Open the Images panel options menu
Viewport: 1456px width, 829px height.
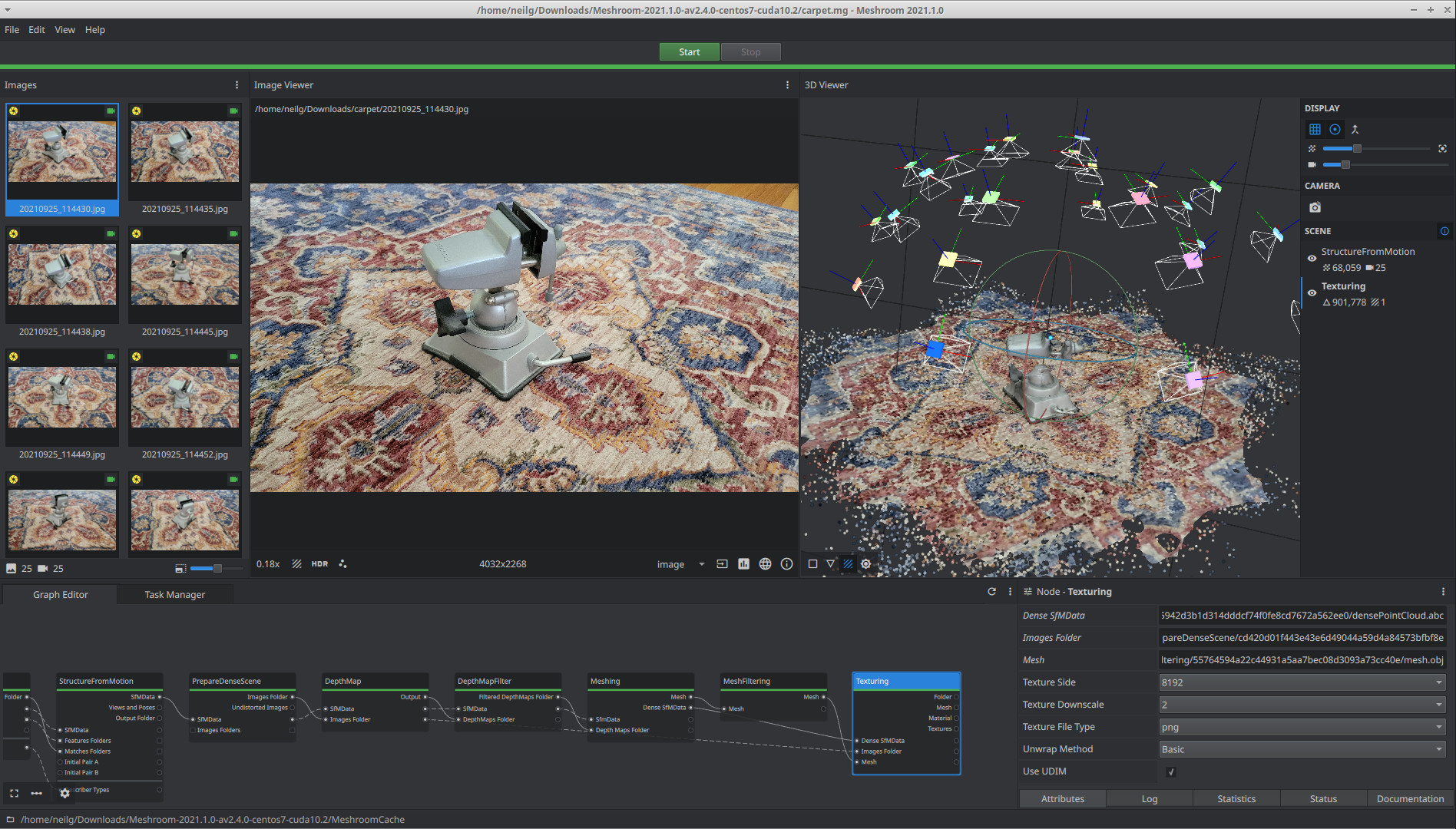coord(237,85)
